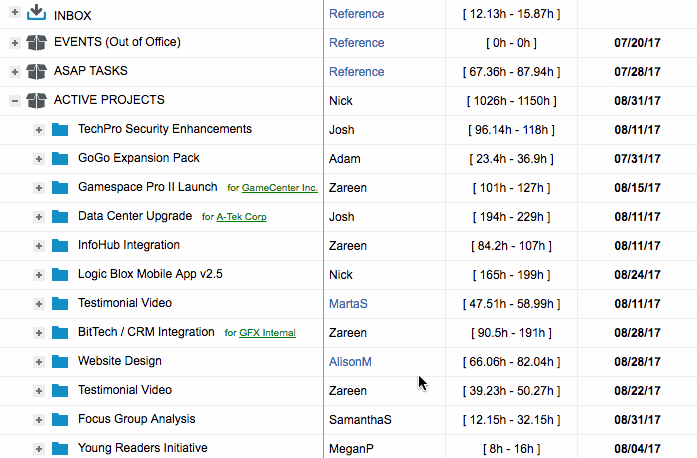Follow the GFX Internal client link
The width and height of the screenshot is (697, 458).
click(x=267, y=333)
